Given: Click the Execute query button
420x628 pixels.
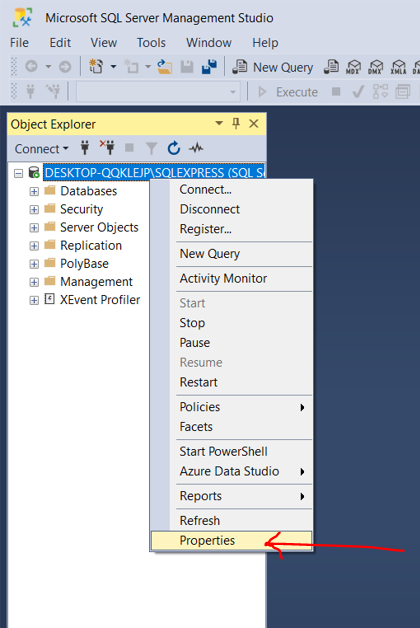Looking at the screenshot, I should click(x=288, y=92).
